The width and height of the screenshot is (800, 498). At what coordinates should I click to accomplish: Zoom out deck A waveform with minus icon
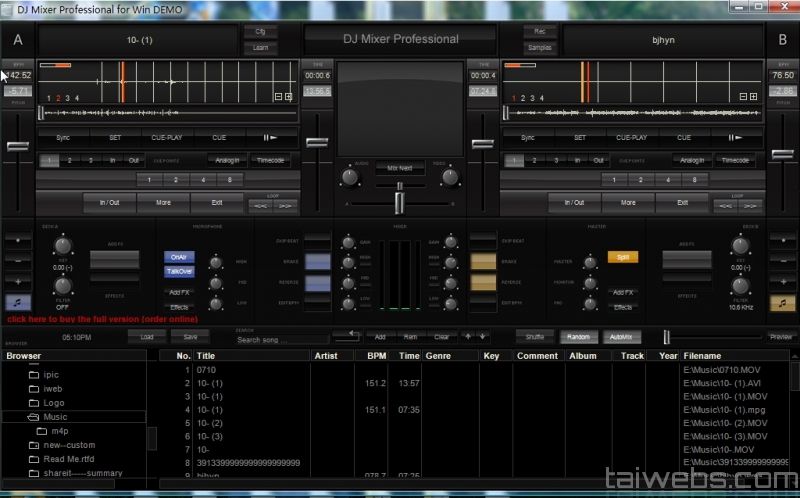(278, 97)
